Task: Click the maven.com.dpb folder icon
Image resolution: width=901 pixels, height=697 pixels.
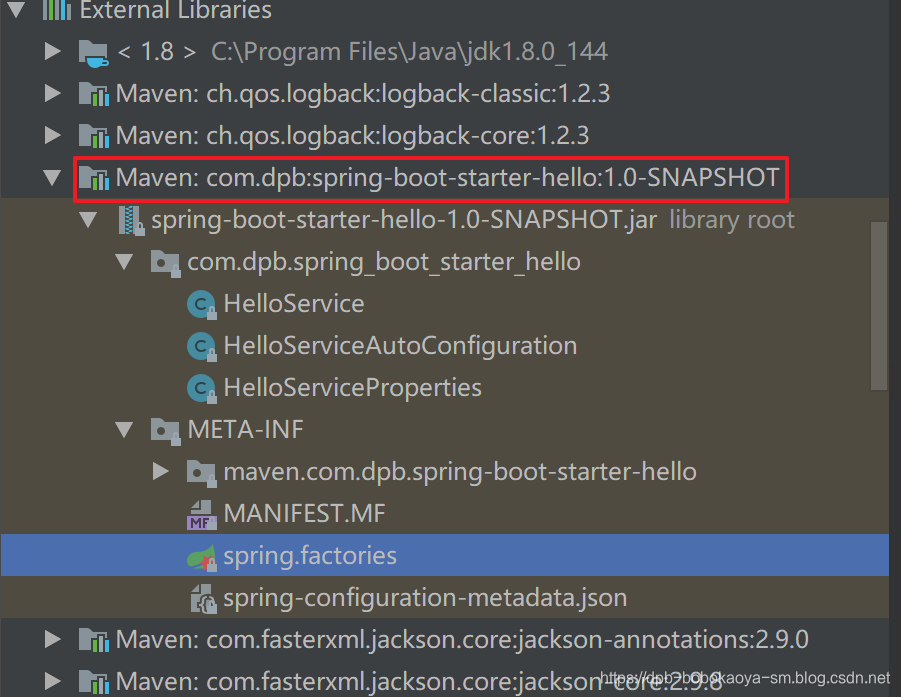Action: coord(202,473)
